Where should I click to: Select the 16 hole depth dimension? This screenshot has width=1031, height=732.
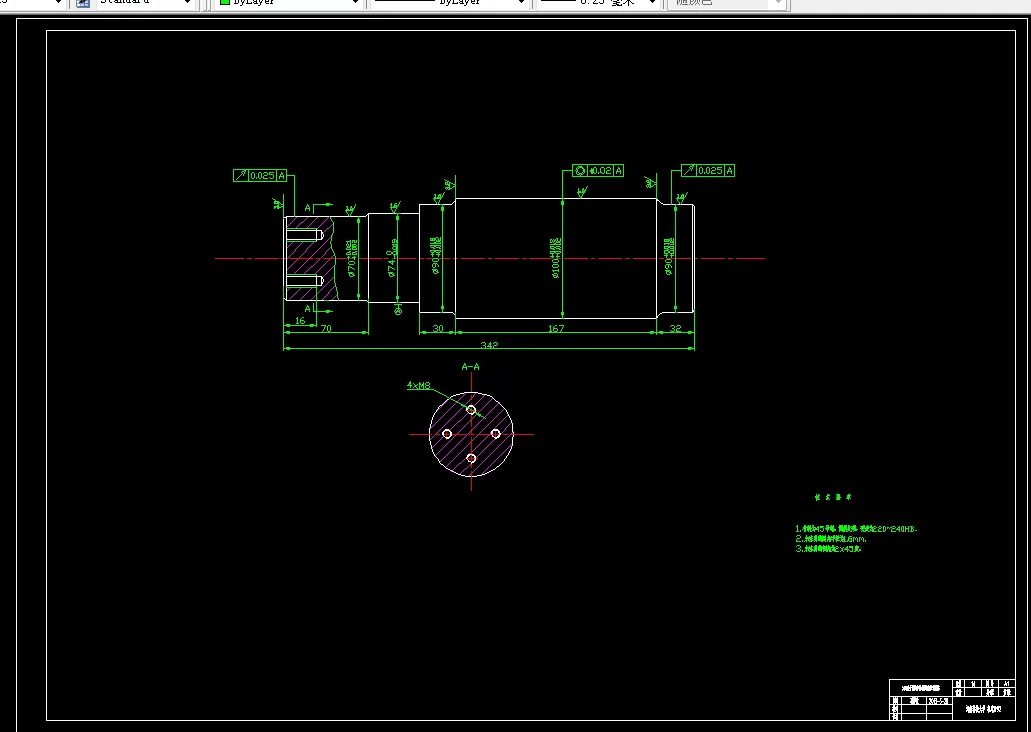300,321
